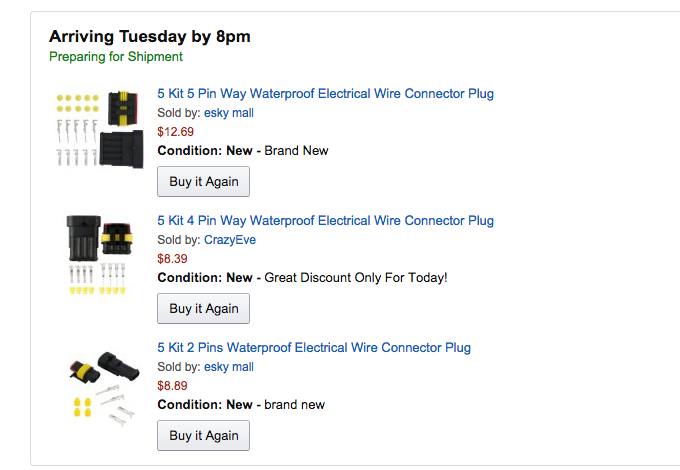Click the Arriving Tuesday by 8pm heading
This screenshot has width=680, height=470.
point(149,37)
